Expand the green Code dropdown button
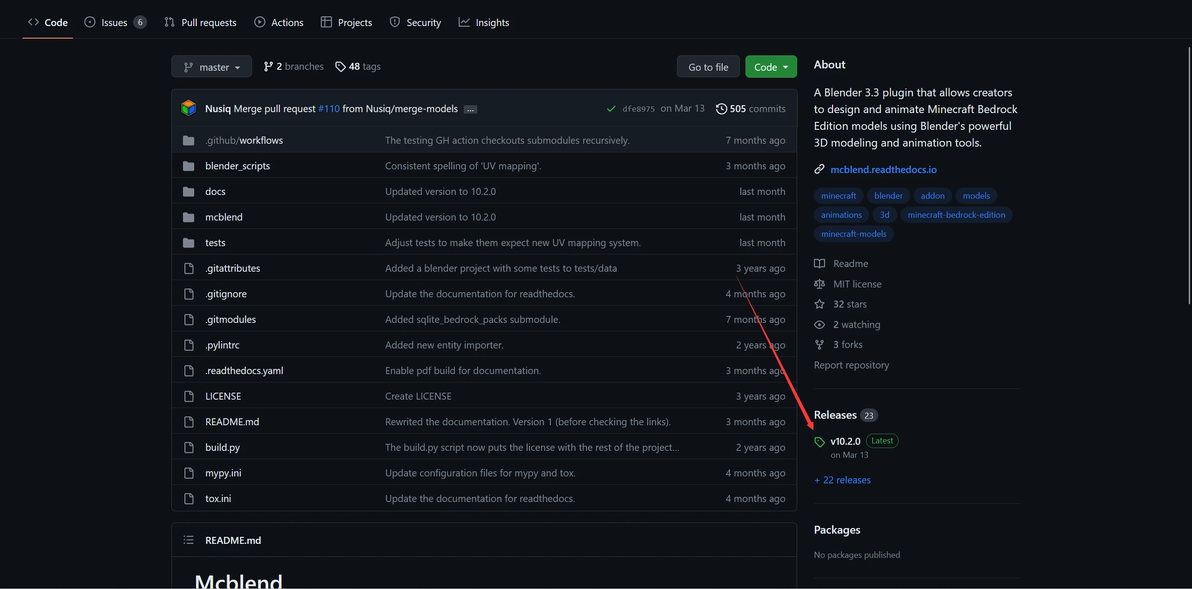 click(x=770, y=67)
